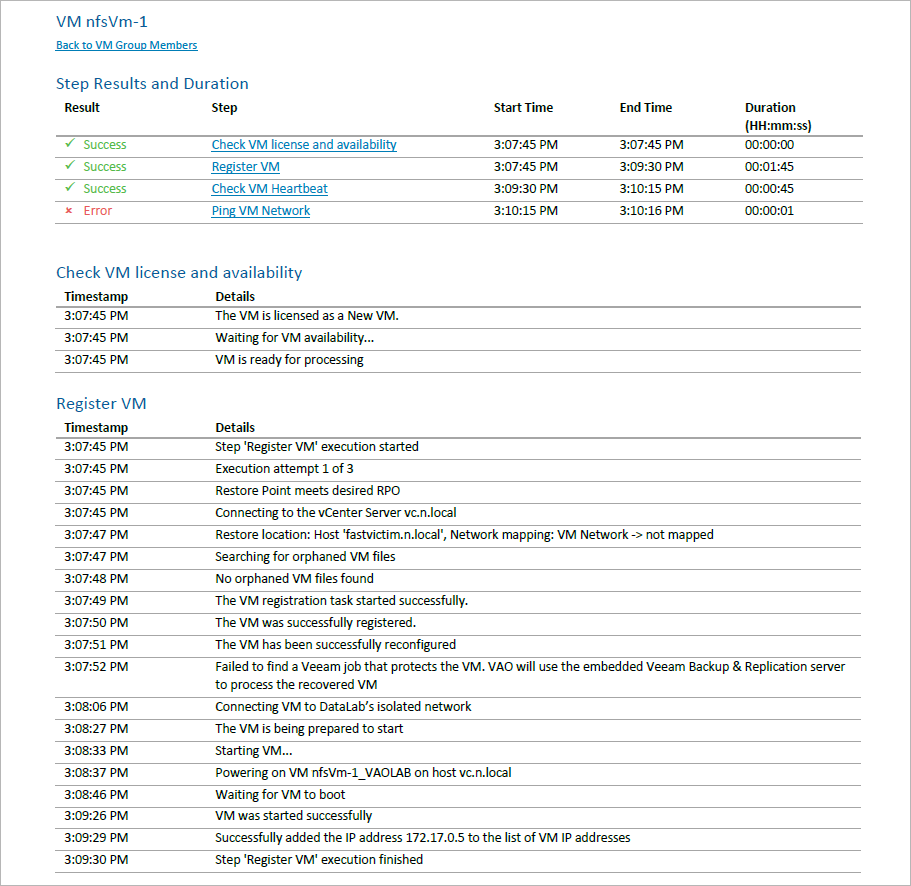
Task: Click the green checkmark in the Register VM row
Action: pyautogui.click(x=70, y=165)
